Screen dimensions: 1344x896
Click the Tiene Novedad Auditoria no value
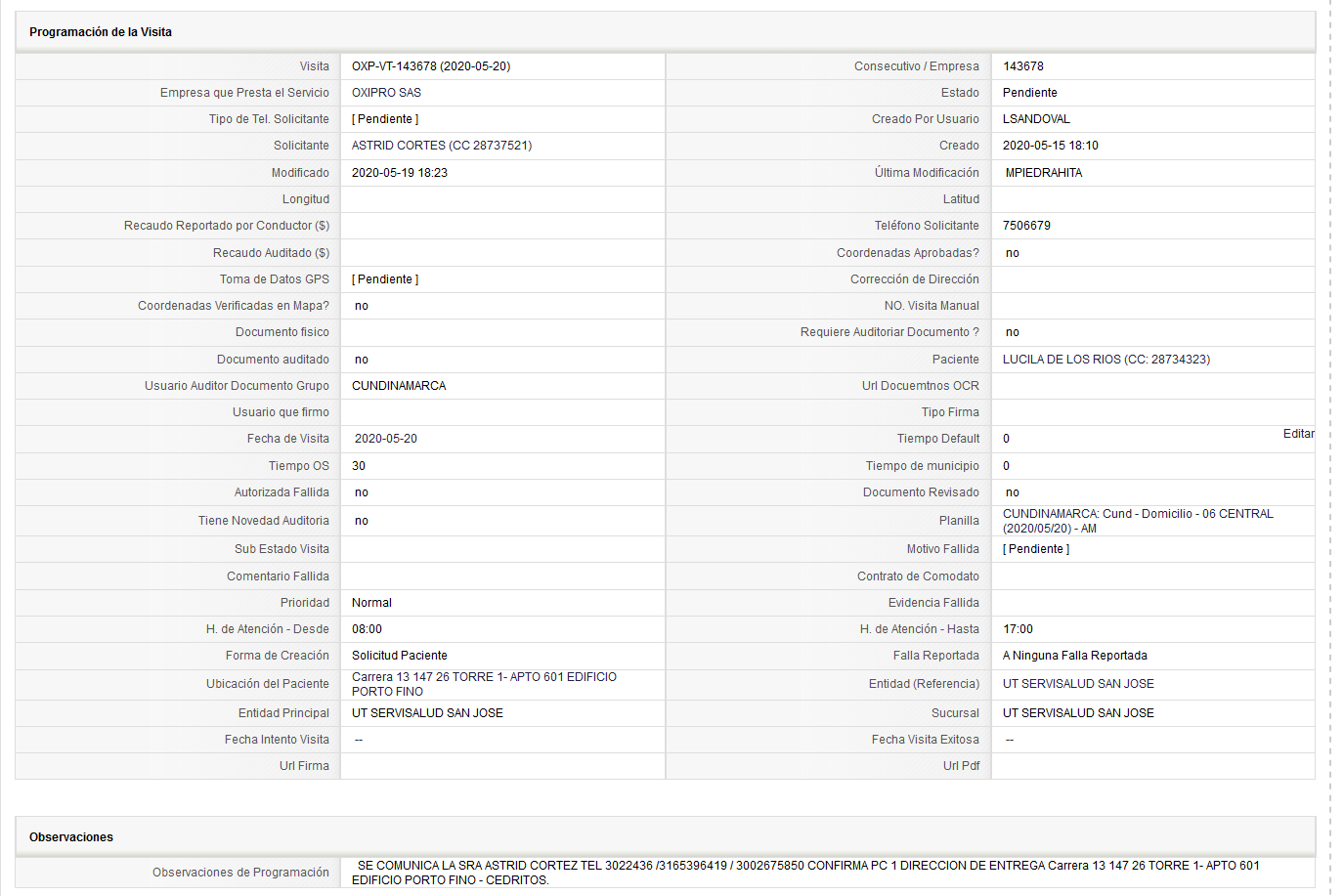362,521
